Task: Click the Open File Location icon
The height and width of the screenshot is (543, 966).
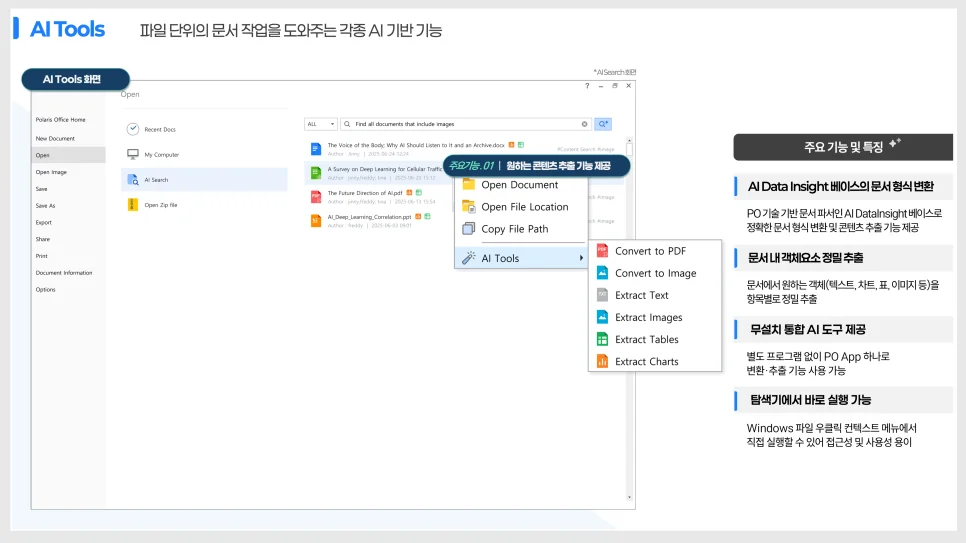Action: pyautogui.click(x=469, y=206)
